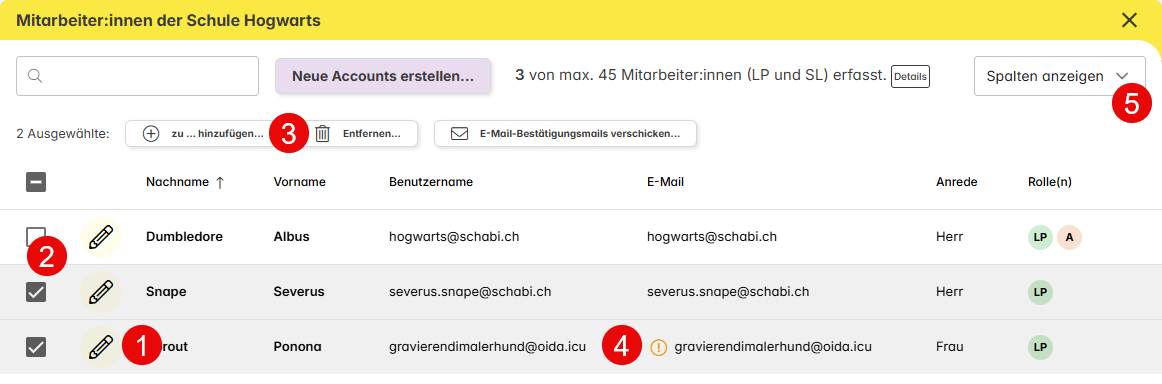Click the surname Snape
1162x384 pixels.
pos(166,292)
